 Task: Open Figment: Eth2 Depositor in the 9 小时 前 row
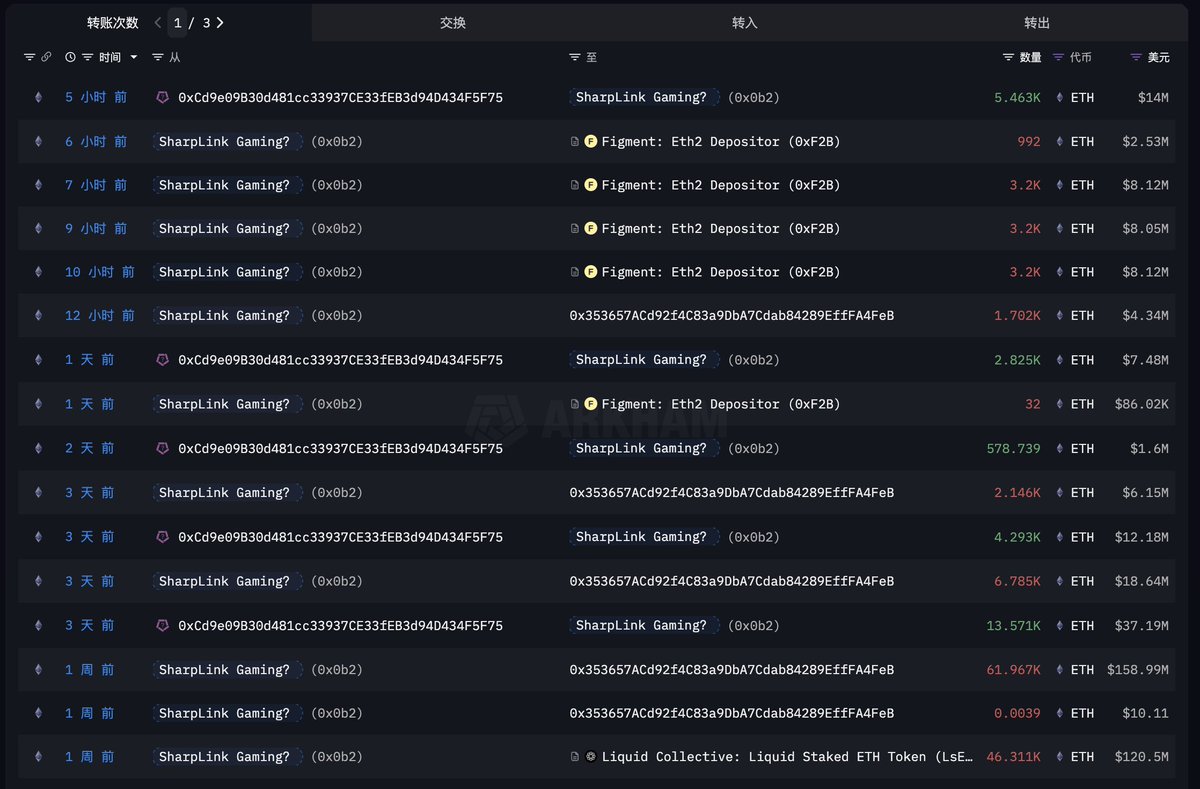tap(721, 229)
